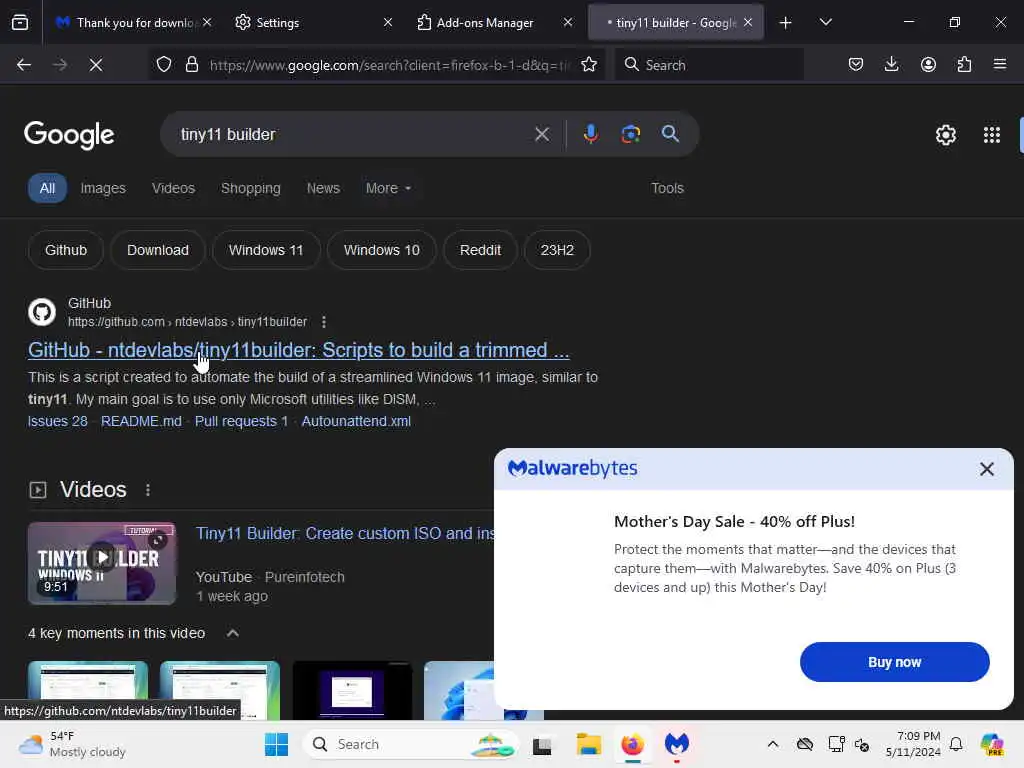
Task: Open Google quick settings gear
Action: pyautogui.click(x=946, y=135)
